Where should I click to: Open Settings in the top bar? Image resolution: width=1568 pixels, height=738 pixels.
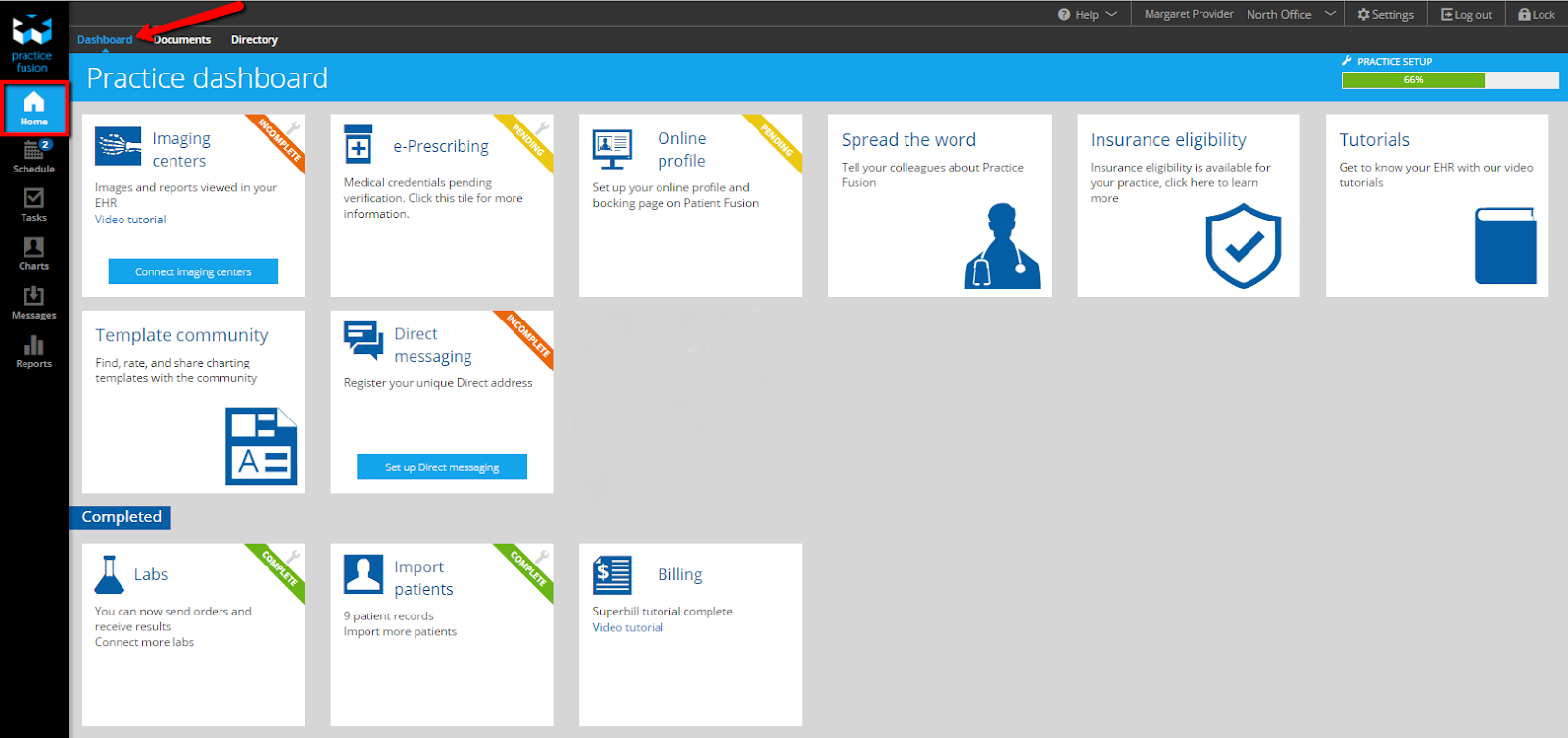coord(1386,15)
